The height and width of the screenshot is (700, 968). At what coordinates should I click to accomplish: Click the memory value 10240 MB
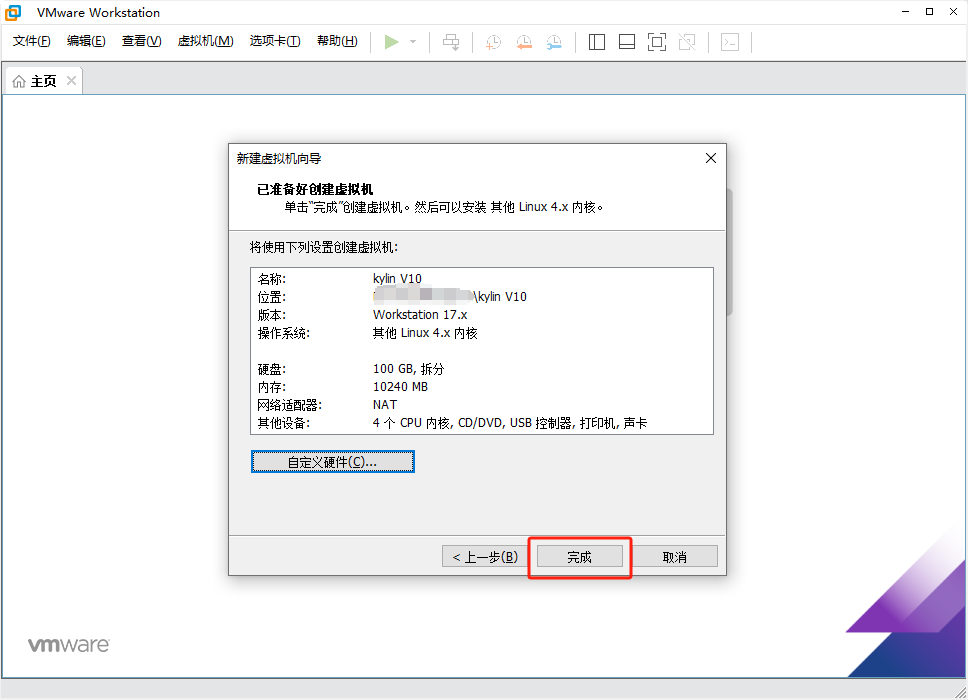tap(400, 387)
